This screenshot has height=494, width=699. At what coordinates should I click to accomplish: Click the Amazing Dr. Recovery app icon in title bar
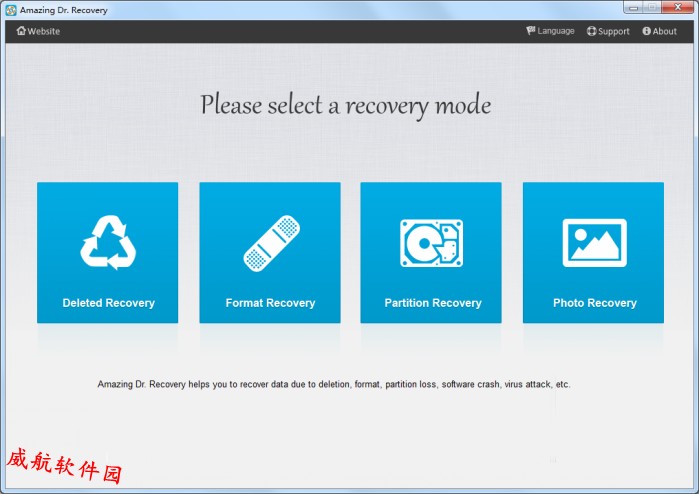(11, 10)
